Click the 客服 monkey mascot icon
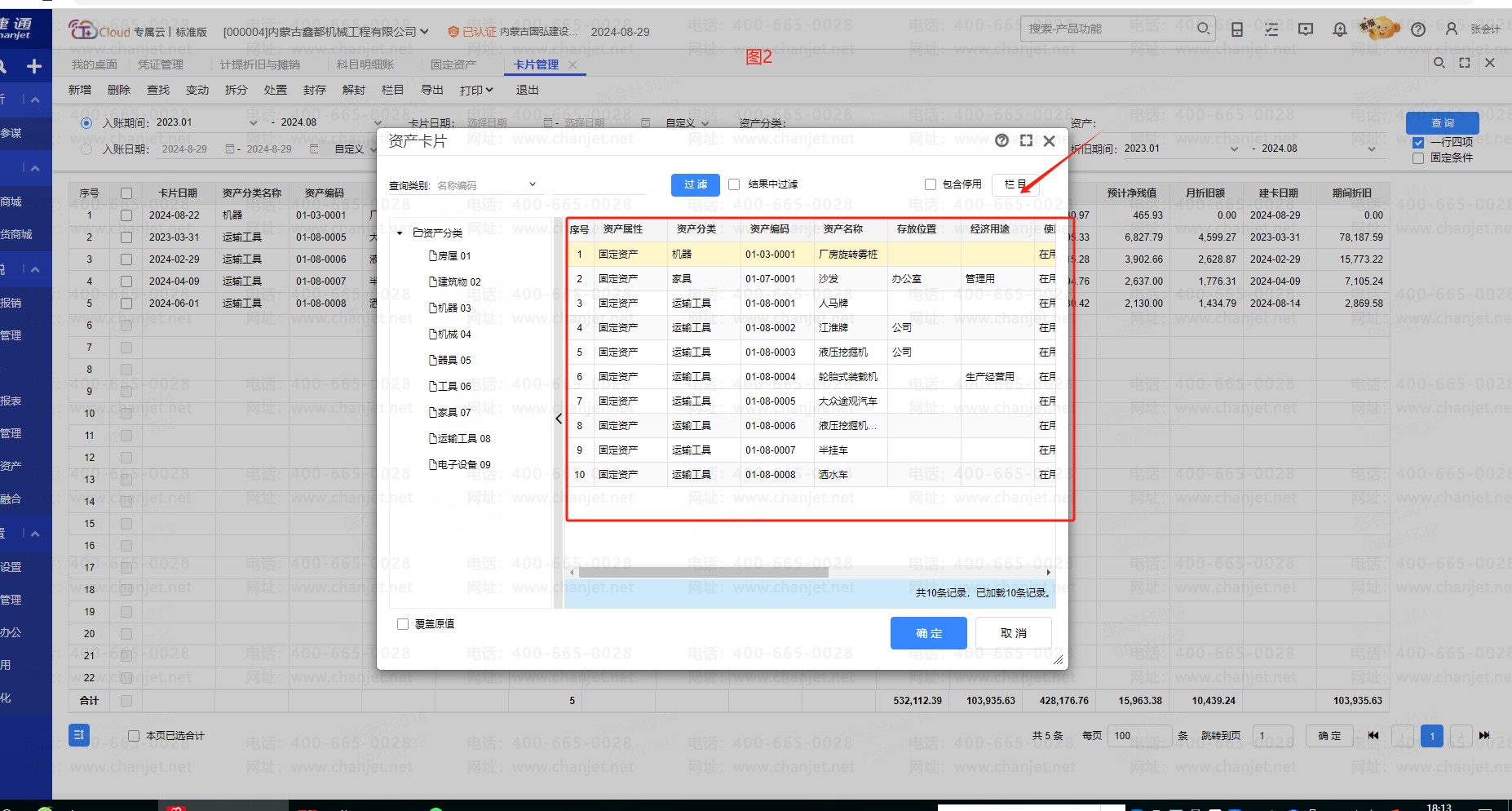 [1379, 29]
